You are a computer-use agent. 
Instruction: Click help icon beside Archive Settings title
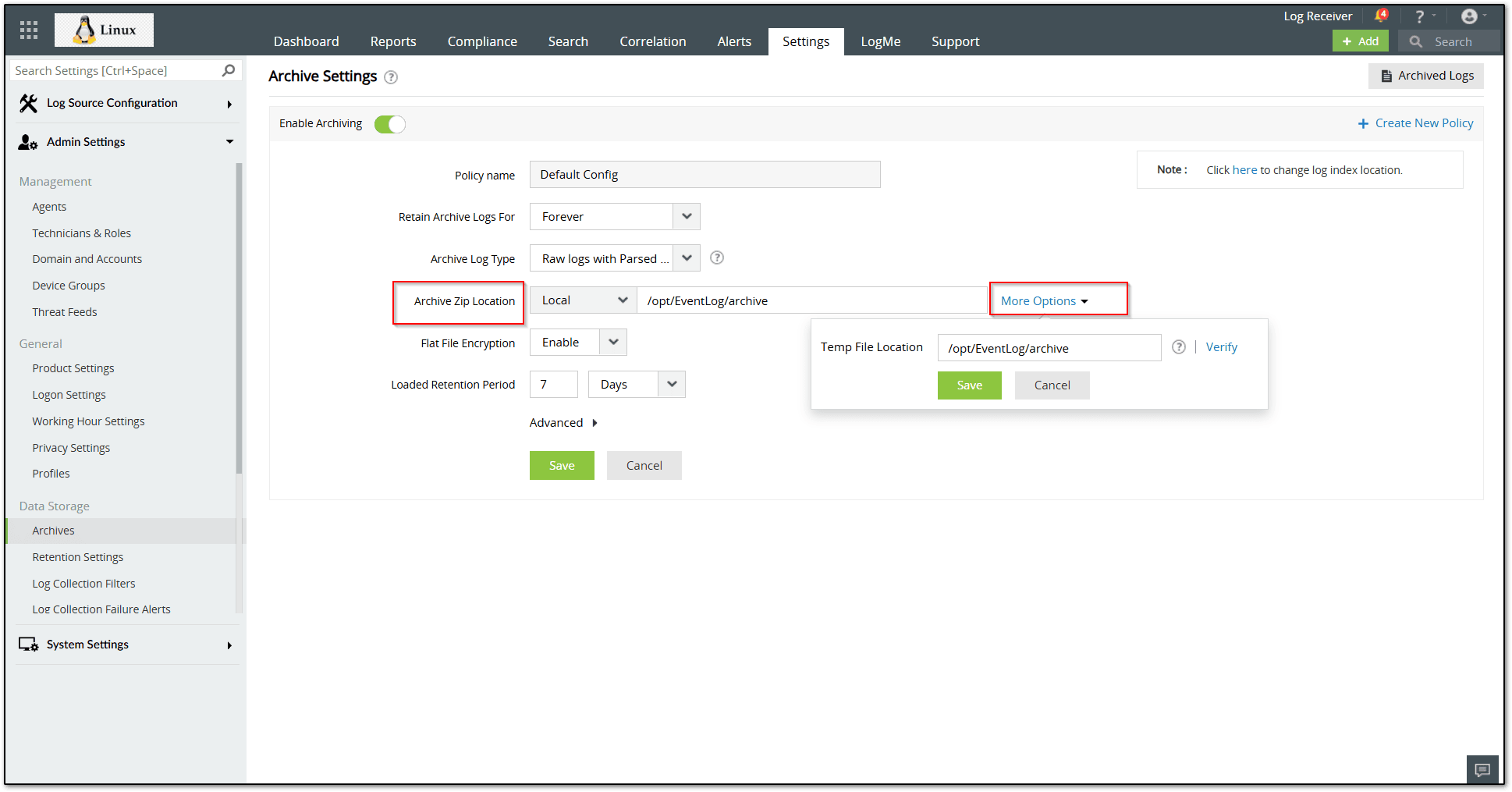(x=391, y=77)
